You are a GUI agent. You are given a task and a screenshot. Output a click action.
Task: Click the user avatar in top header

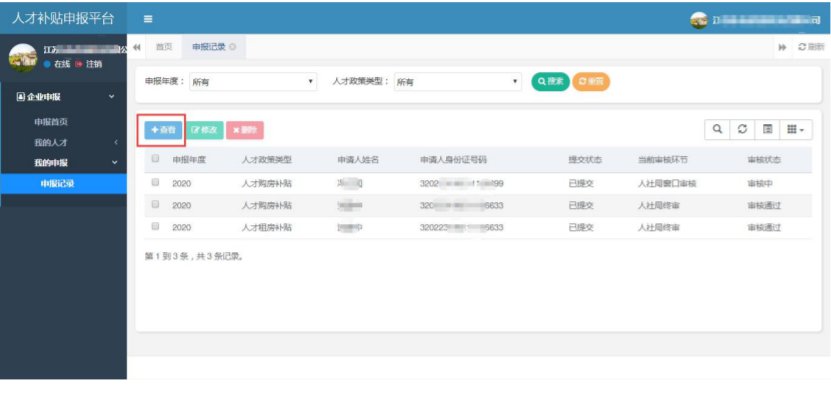[x=699, y=20]
